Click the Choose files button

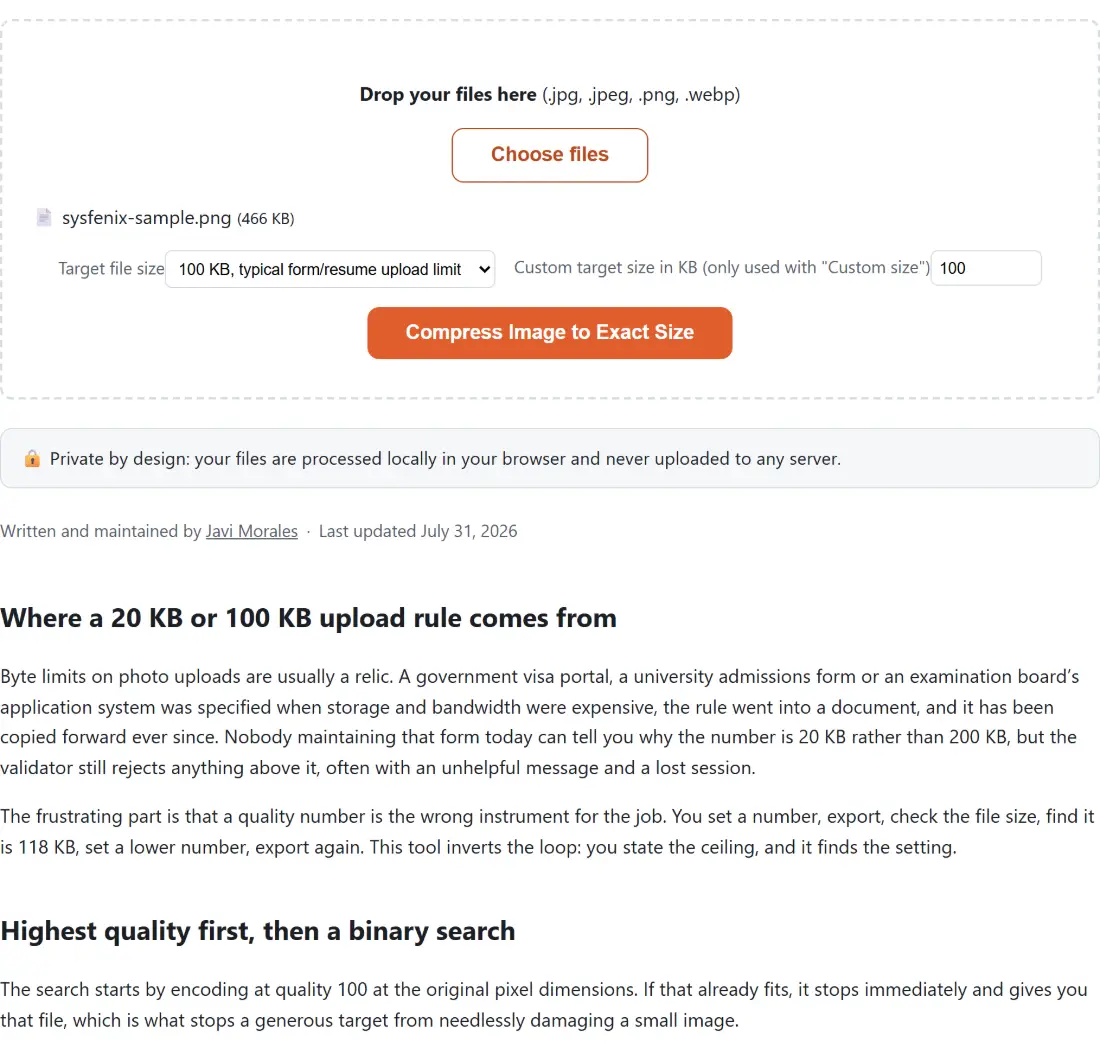pos(549,155)
